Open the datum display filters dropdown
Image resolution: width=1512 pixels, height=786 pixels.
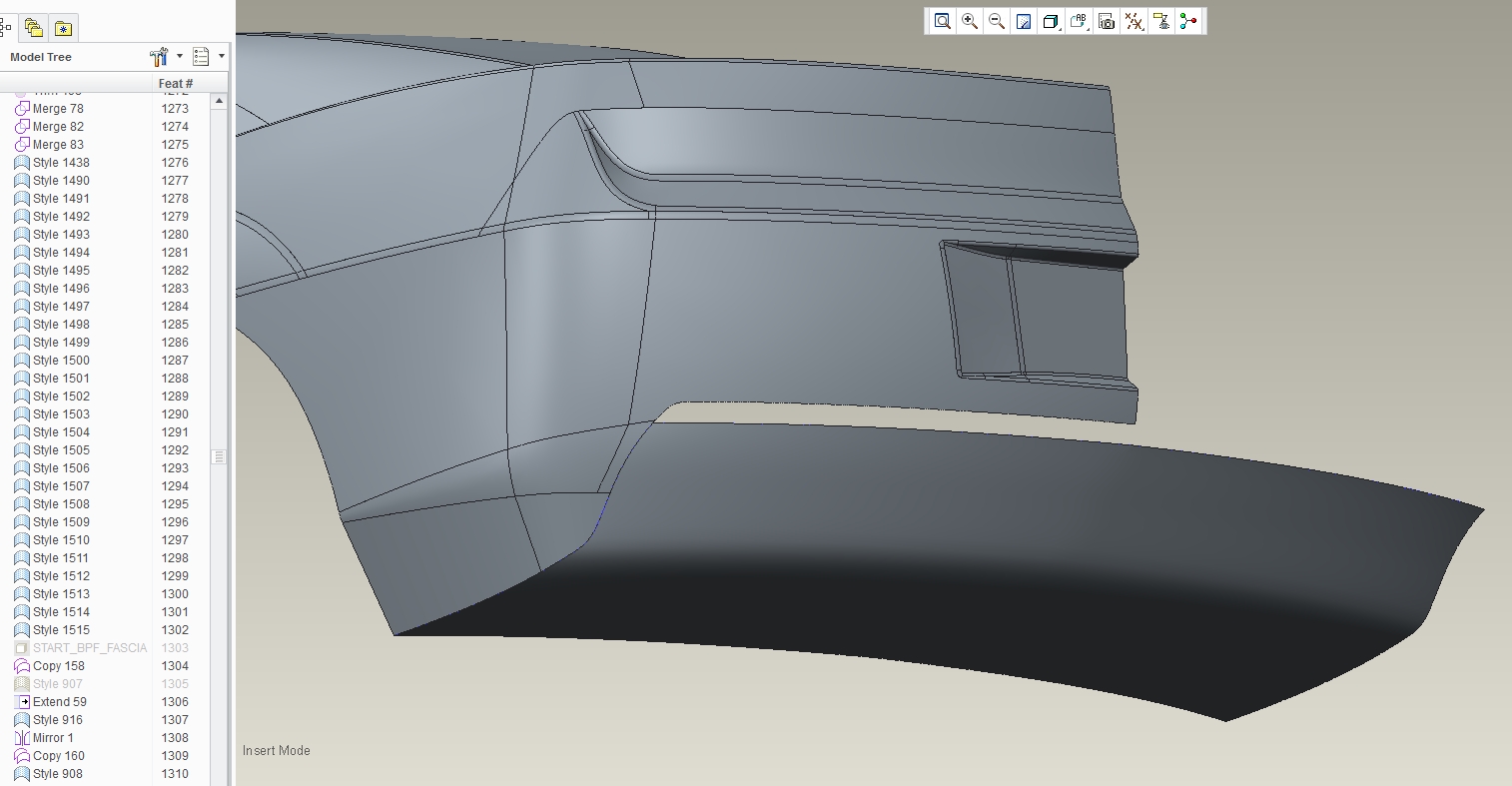tap(1134, 21)
